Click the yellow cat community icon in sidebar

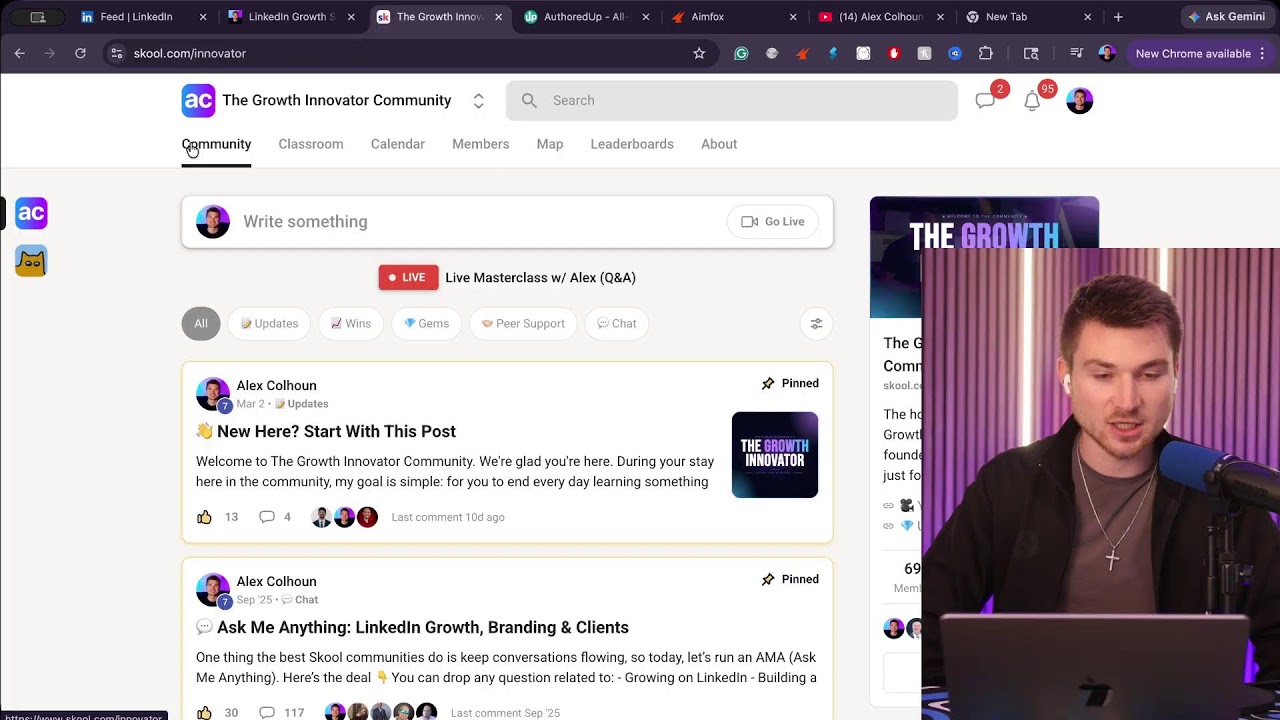pos(31,261)
